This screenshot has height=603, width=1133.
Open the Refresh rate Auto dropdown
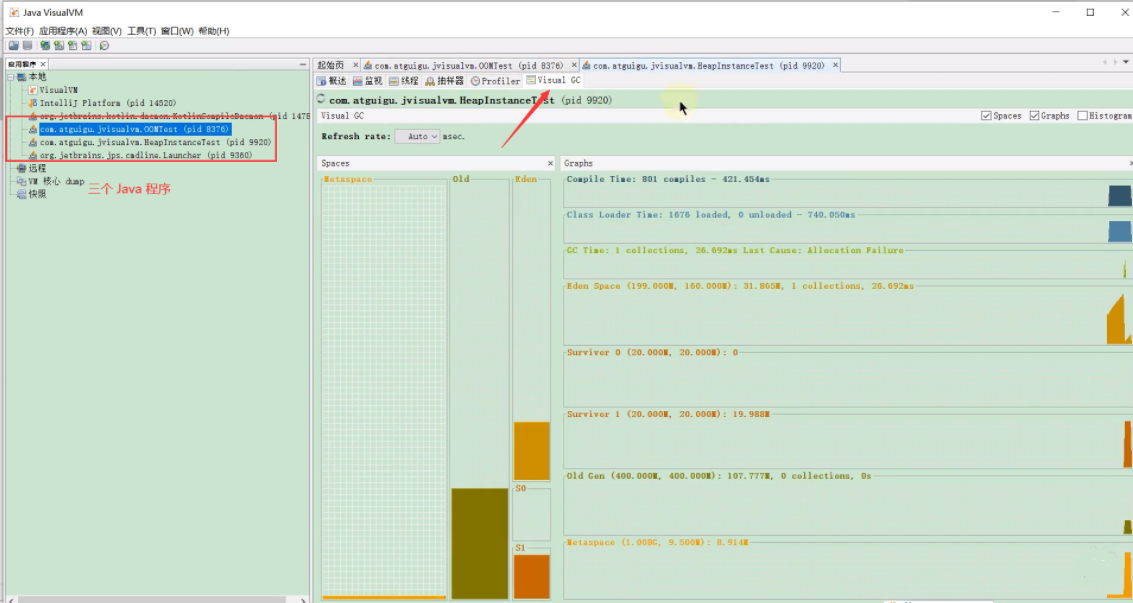[417, 136]
